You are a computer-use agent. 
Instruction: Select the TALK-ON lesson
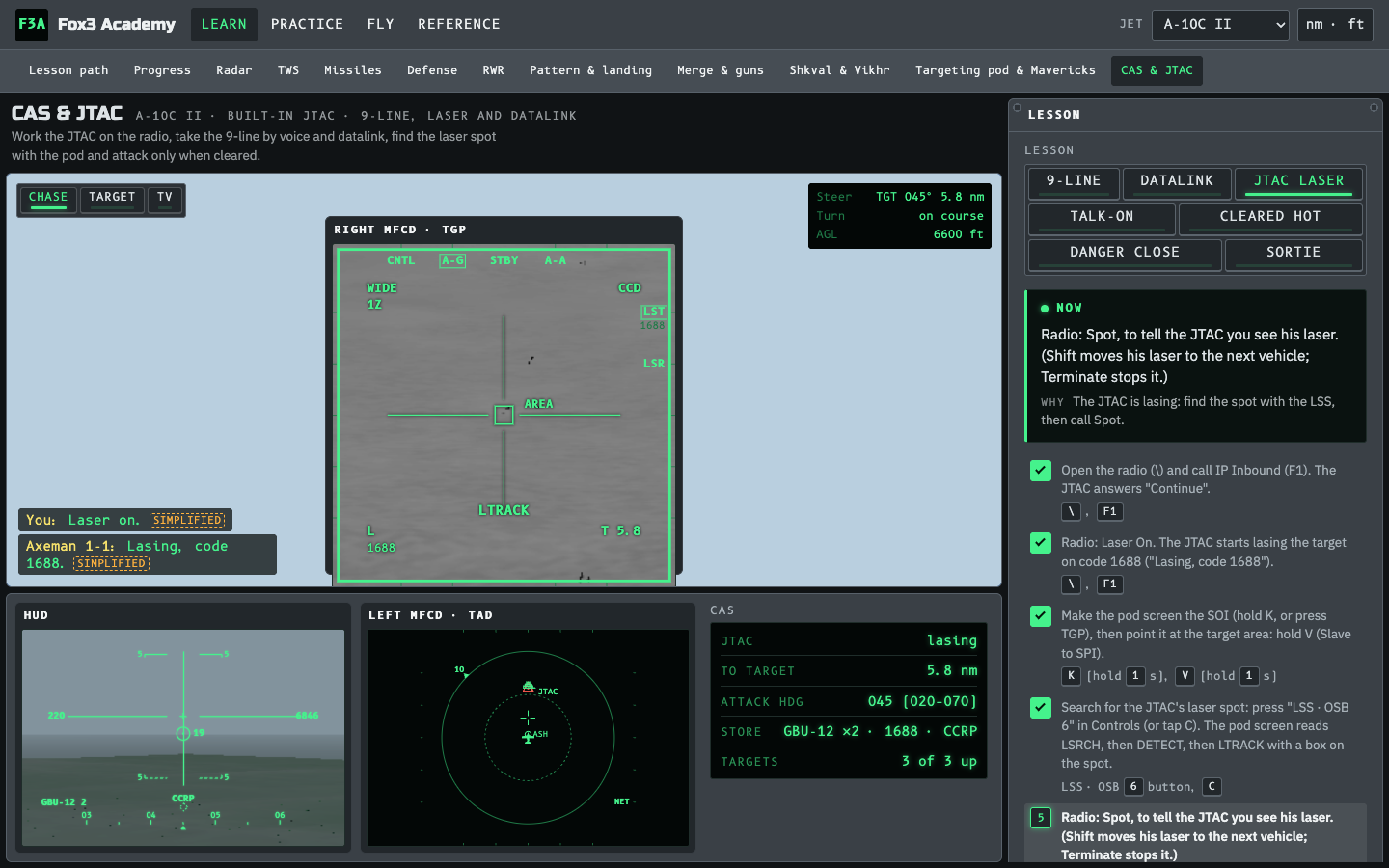coord(1102,218)
